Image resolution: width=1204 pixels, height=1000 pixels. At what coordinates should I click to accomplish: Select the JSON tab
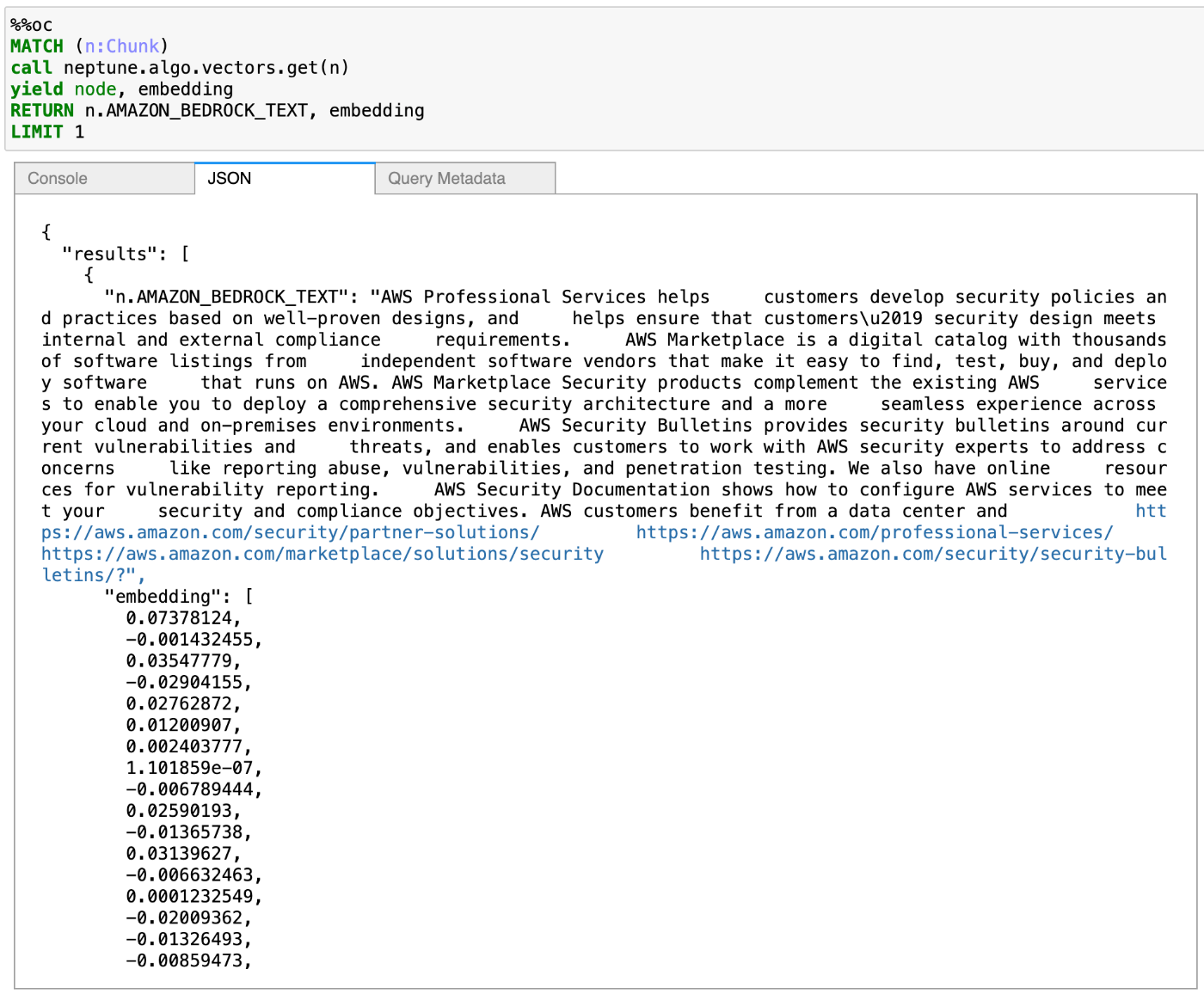pos(285,178)
